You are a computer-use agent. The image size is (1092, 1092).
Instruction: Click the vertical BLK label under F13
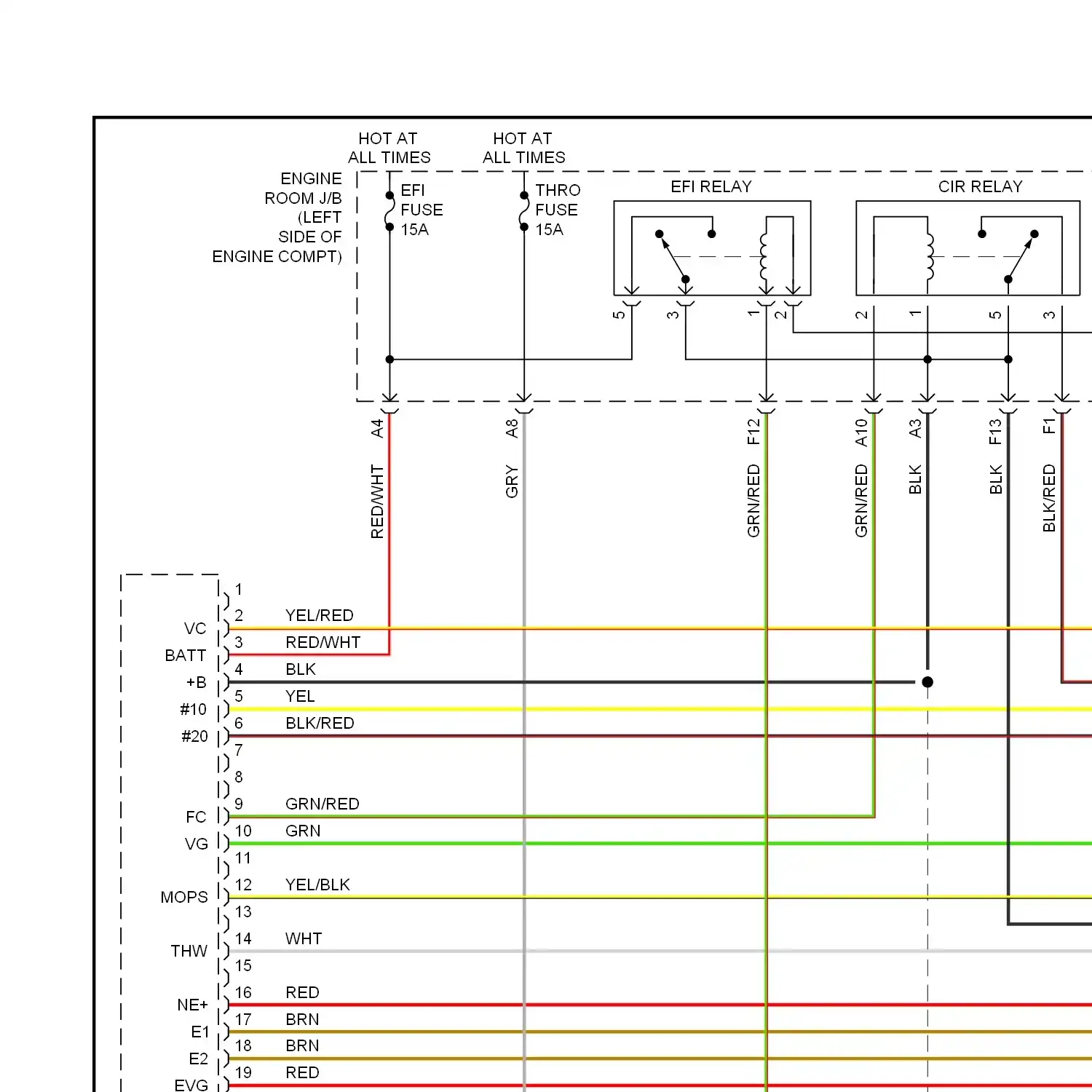point(995,480)
